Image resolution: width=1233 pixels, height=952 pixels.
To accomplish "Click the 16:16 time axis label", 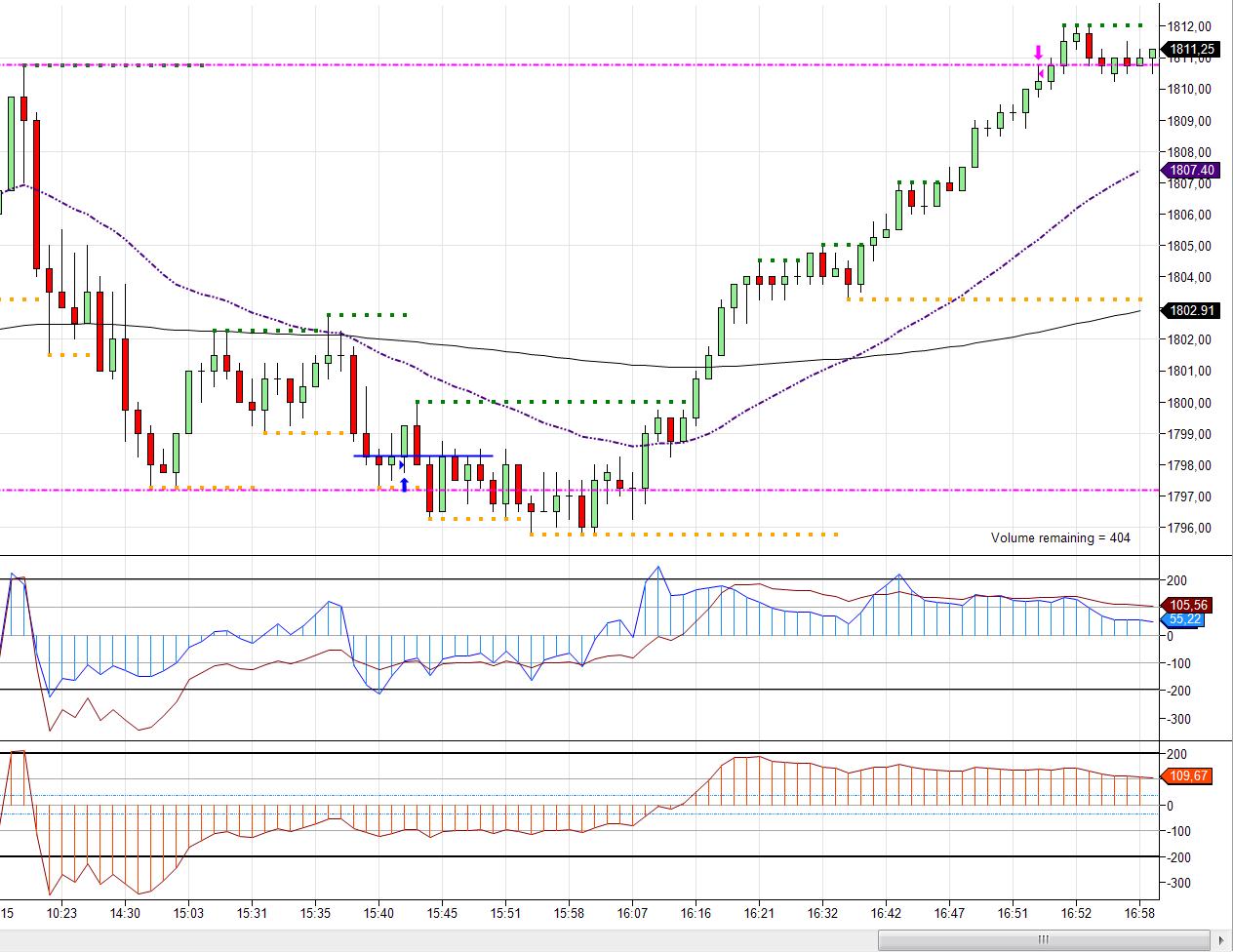I will tap(696, 914).
